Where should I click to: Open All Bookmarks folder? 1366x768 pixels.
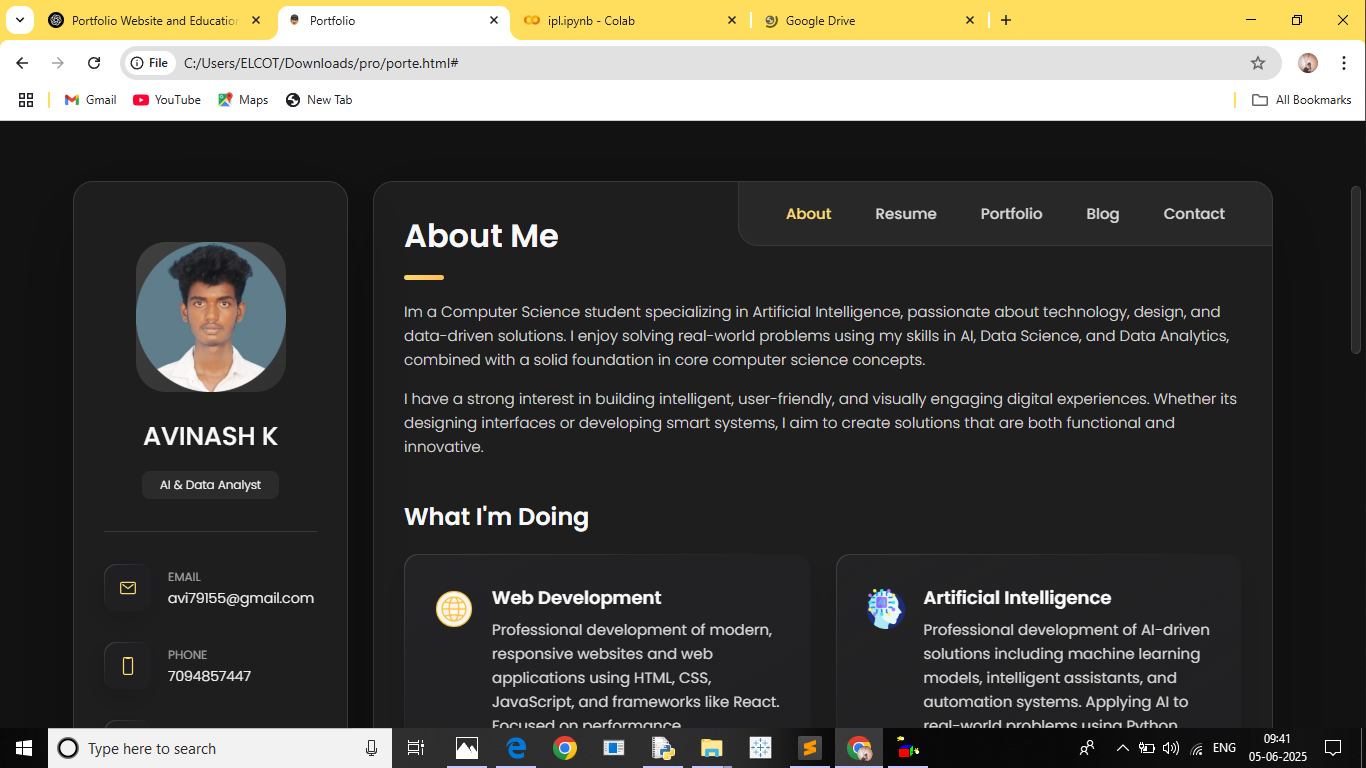pyautogui.click(x=1302, y=100)
